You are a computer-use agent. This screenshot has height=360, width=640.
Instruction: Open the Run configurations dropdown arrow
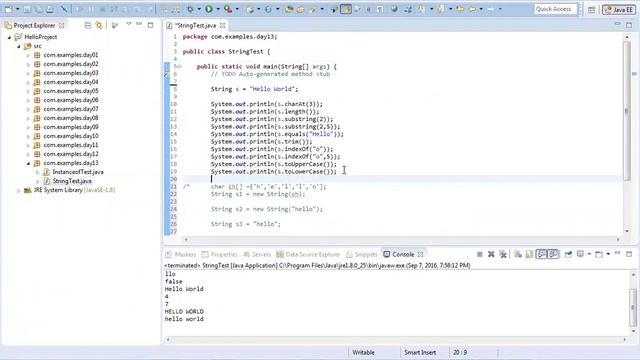click(218, 9)
